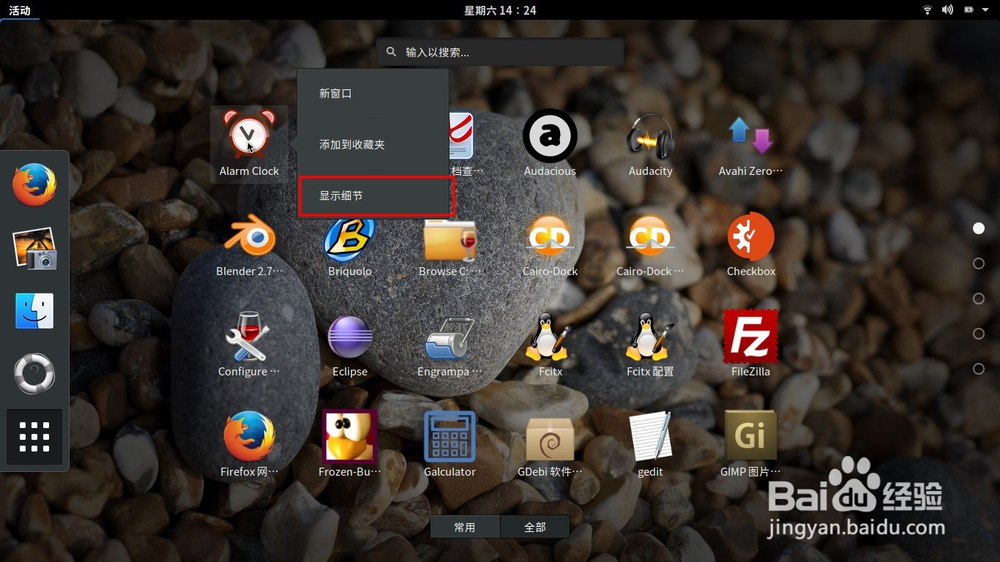The height and width of the screenshot is (562, 1000).
Task: Open photo viewer icon in dock
Action: [34, 248]
